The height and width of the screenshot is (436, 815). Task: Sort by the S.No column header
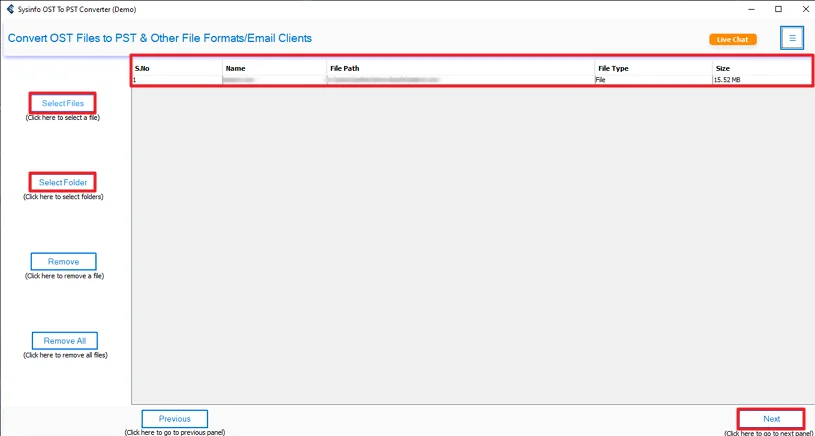click(176, 68)
